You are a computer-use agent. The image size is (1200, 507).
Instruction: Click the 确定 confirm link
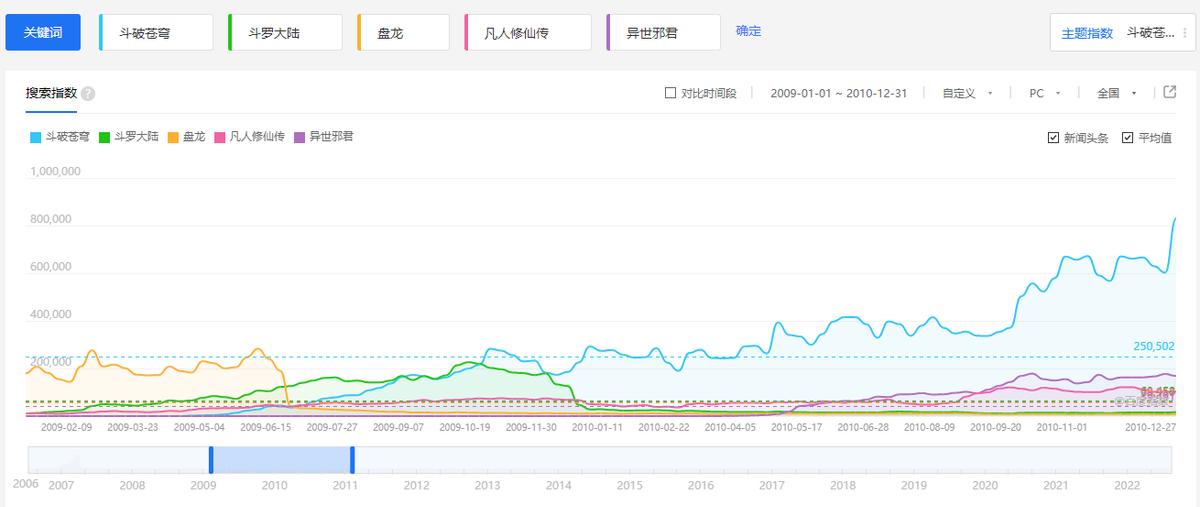[x=748, y=31]
